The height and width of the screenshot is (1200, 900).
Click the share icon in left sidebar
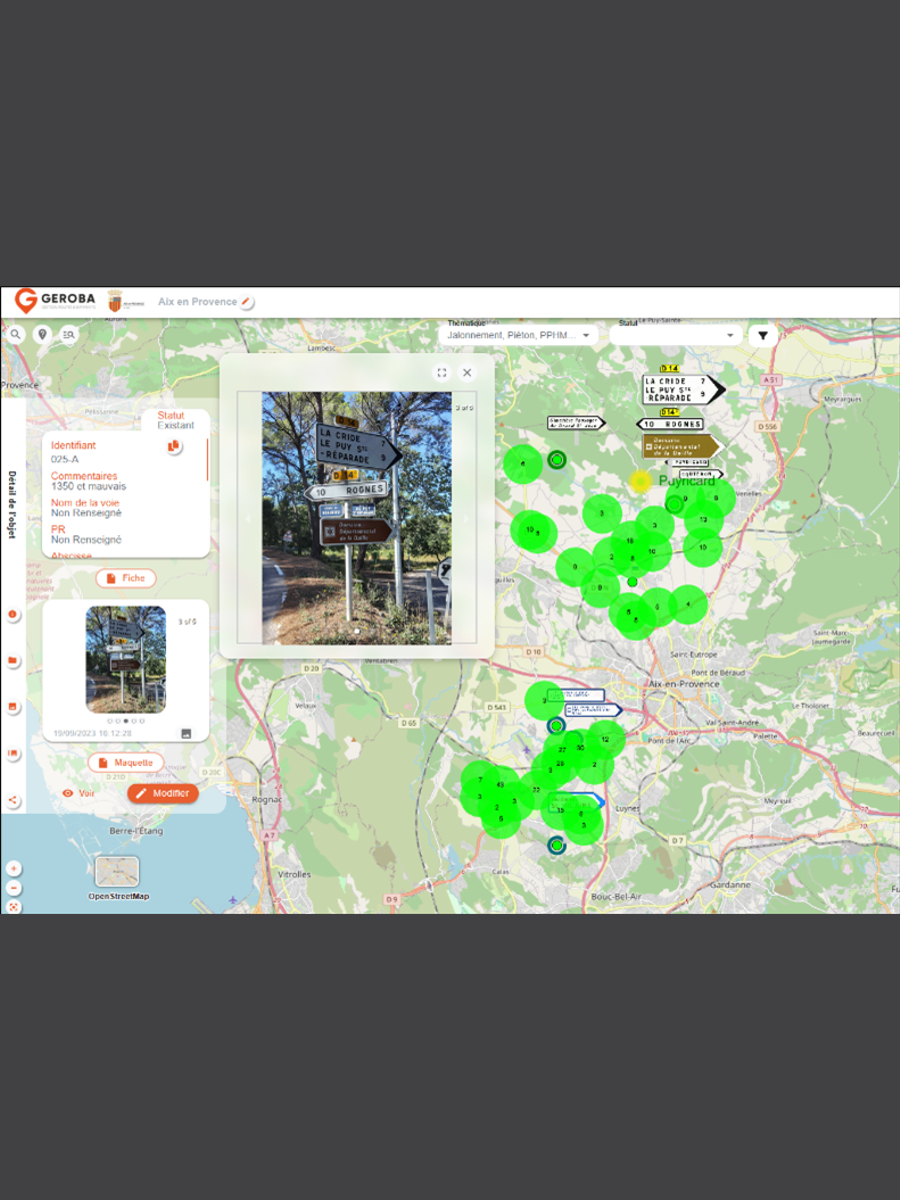13,800
